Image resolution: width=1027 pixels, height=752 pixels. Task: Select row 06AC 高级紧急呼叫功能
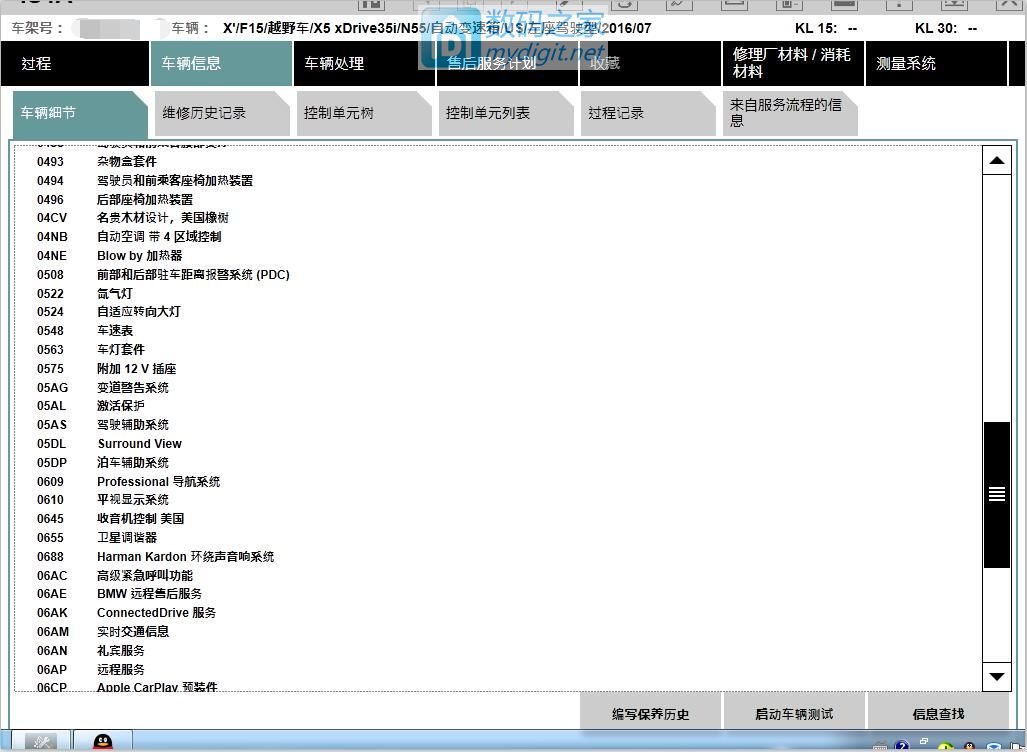point(115,576)
